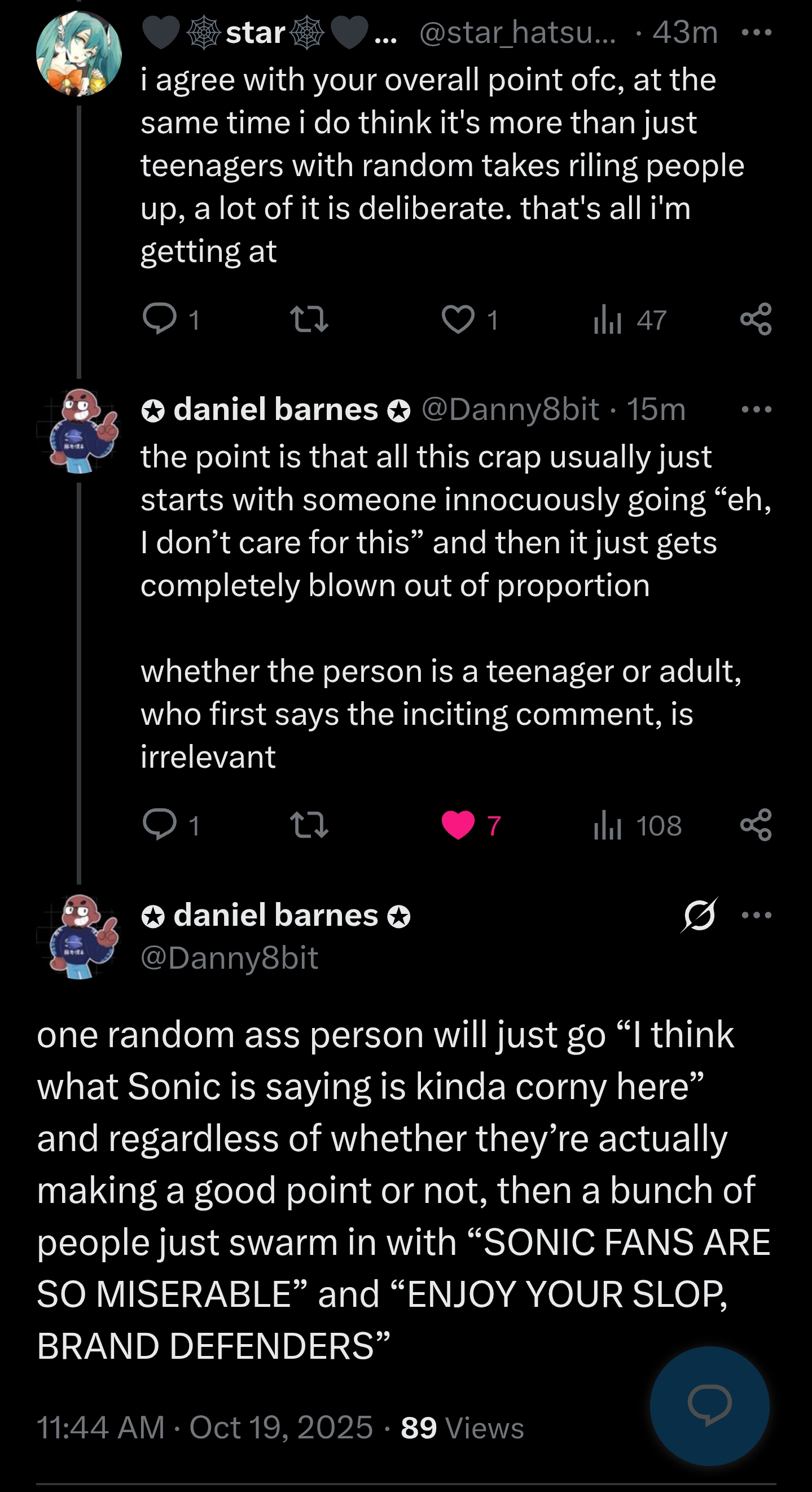Image resolution: width=812 pixels, height=1492 pixels.
Task: Repost daniel barnes' 15m tweet
Action: point(309,825)
